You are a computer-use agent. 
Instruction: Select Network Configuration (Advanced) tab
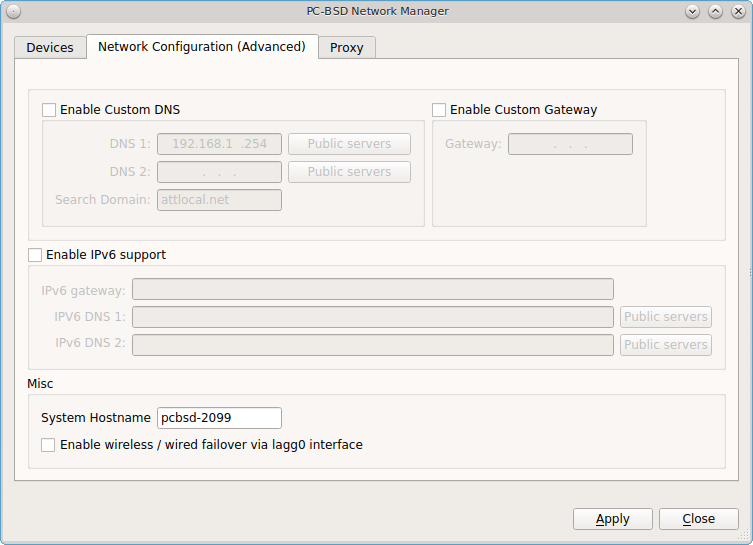click(x=202, y=47)
